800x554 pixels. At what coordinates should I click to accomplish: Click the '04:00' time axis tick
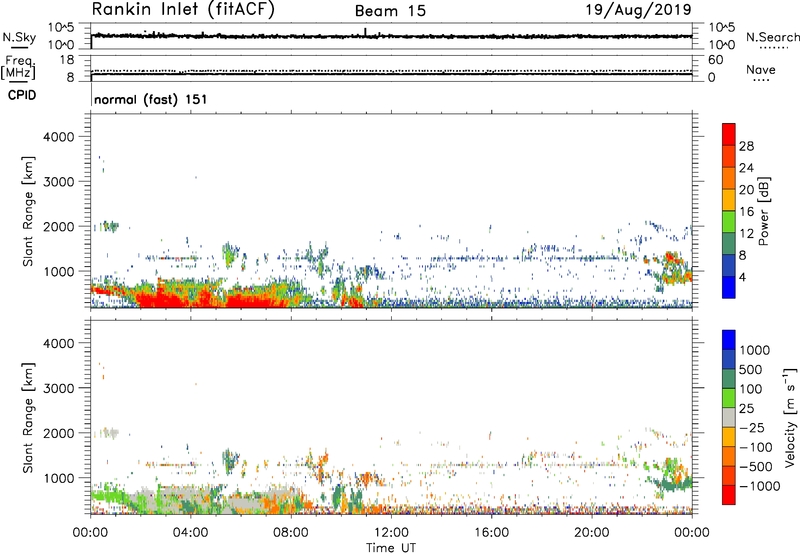pos(190,533)
